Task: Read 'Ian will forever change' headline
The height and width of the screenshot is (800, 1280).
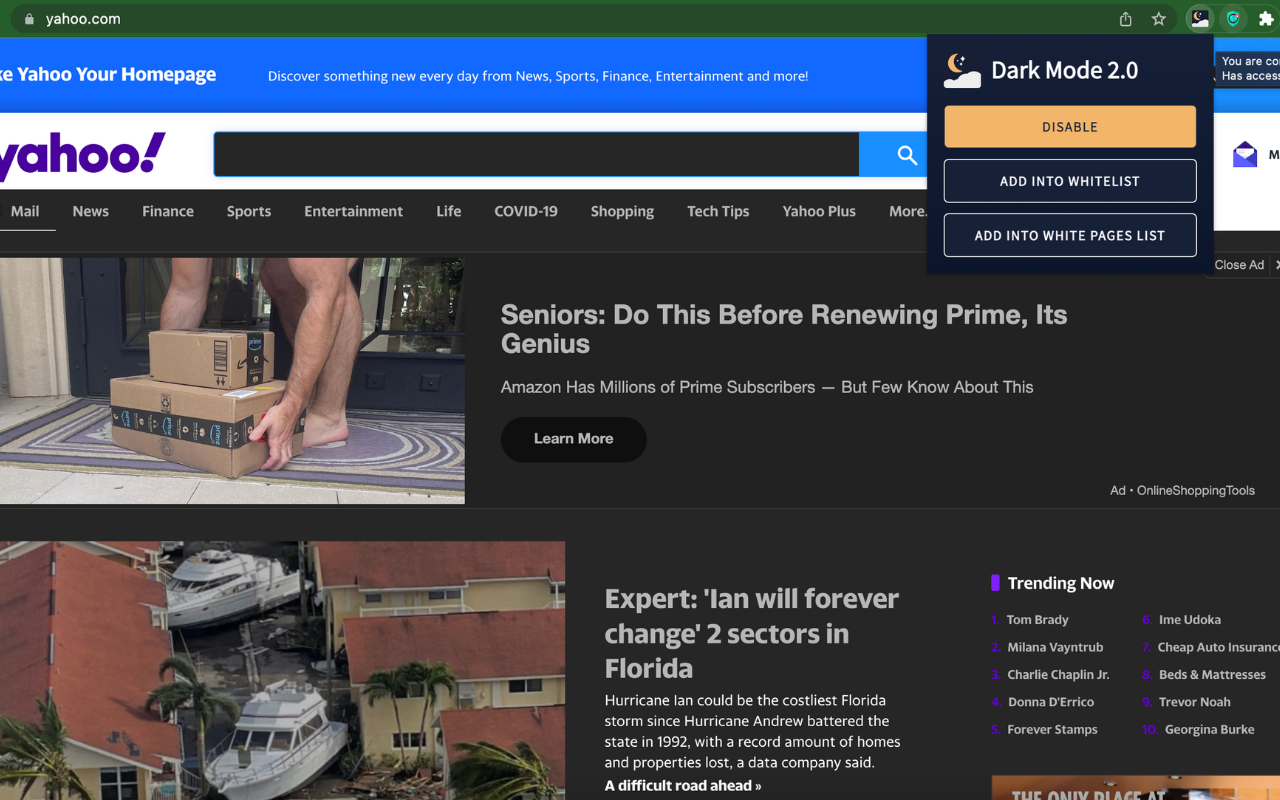Action: 752,633
